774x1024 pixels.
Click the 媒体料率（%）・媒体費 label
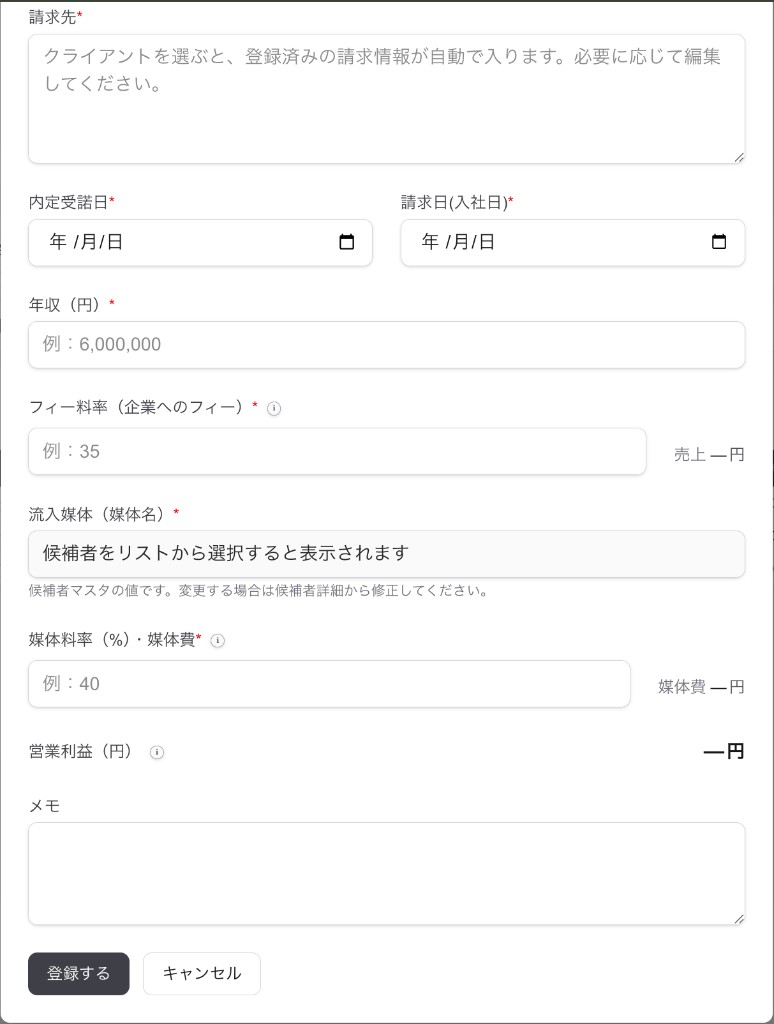115,639
